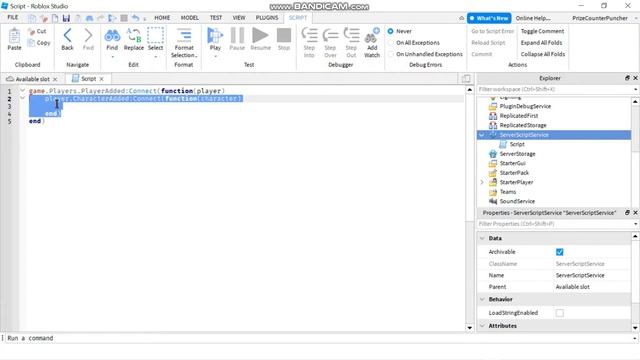Viewport: 640px width, 360px height.
Task: Switch to the MODEL ribbon tab
Action: pos(190,18)
